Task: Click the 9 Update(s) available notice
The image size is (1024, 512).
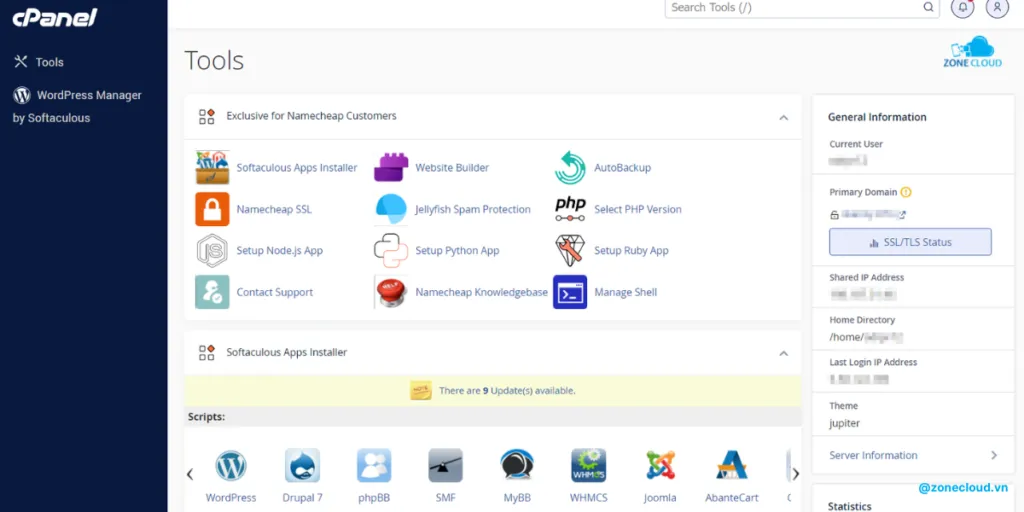Action: (x=507, y=391)
